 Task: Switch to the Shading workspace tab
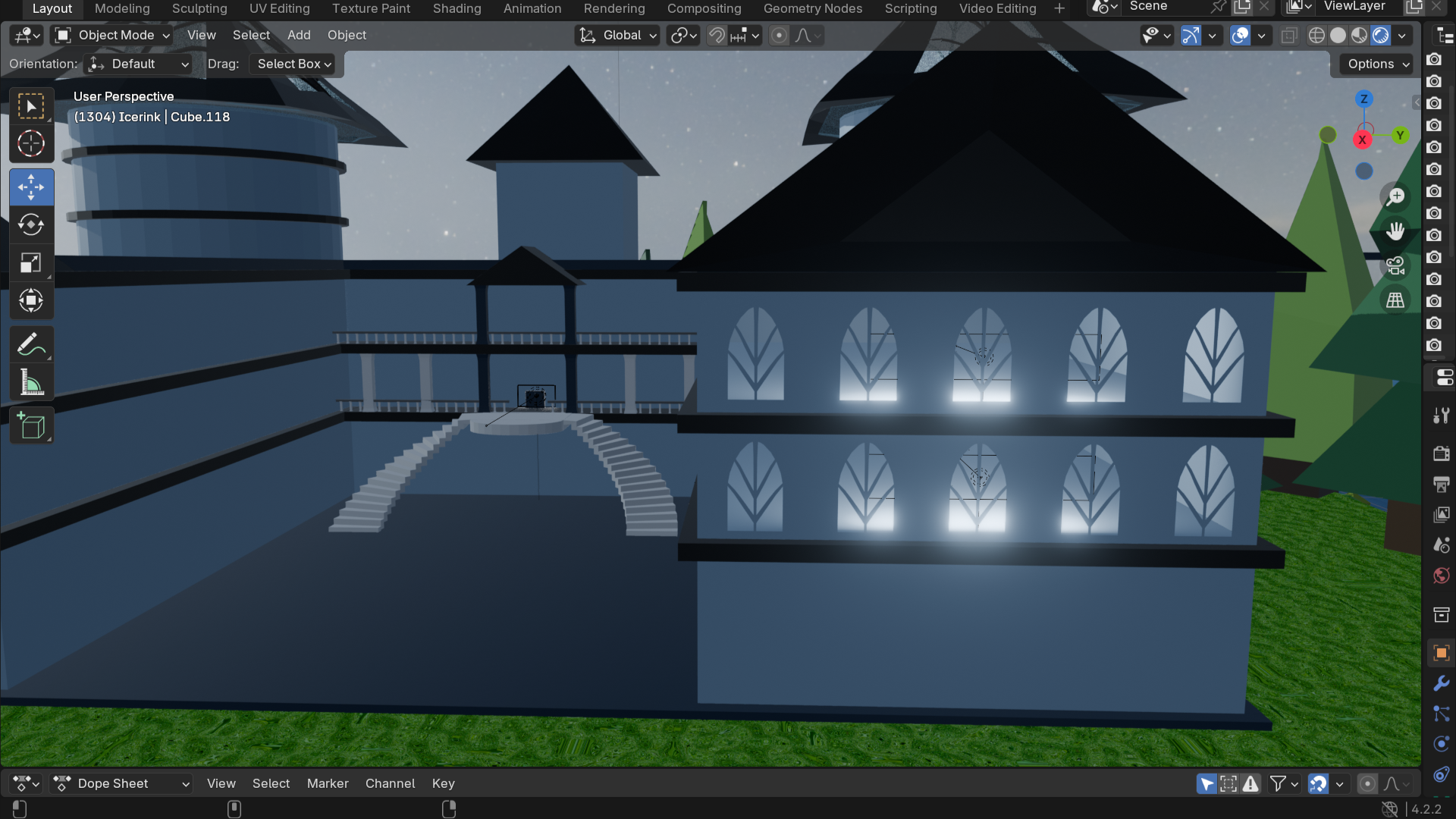(457, 9)
